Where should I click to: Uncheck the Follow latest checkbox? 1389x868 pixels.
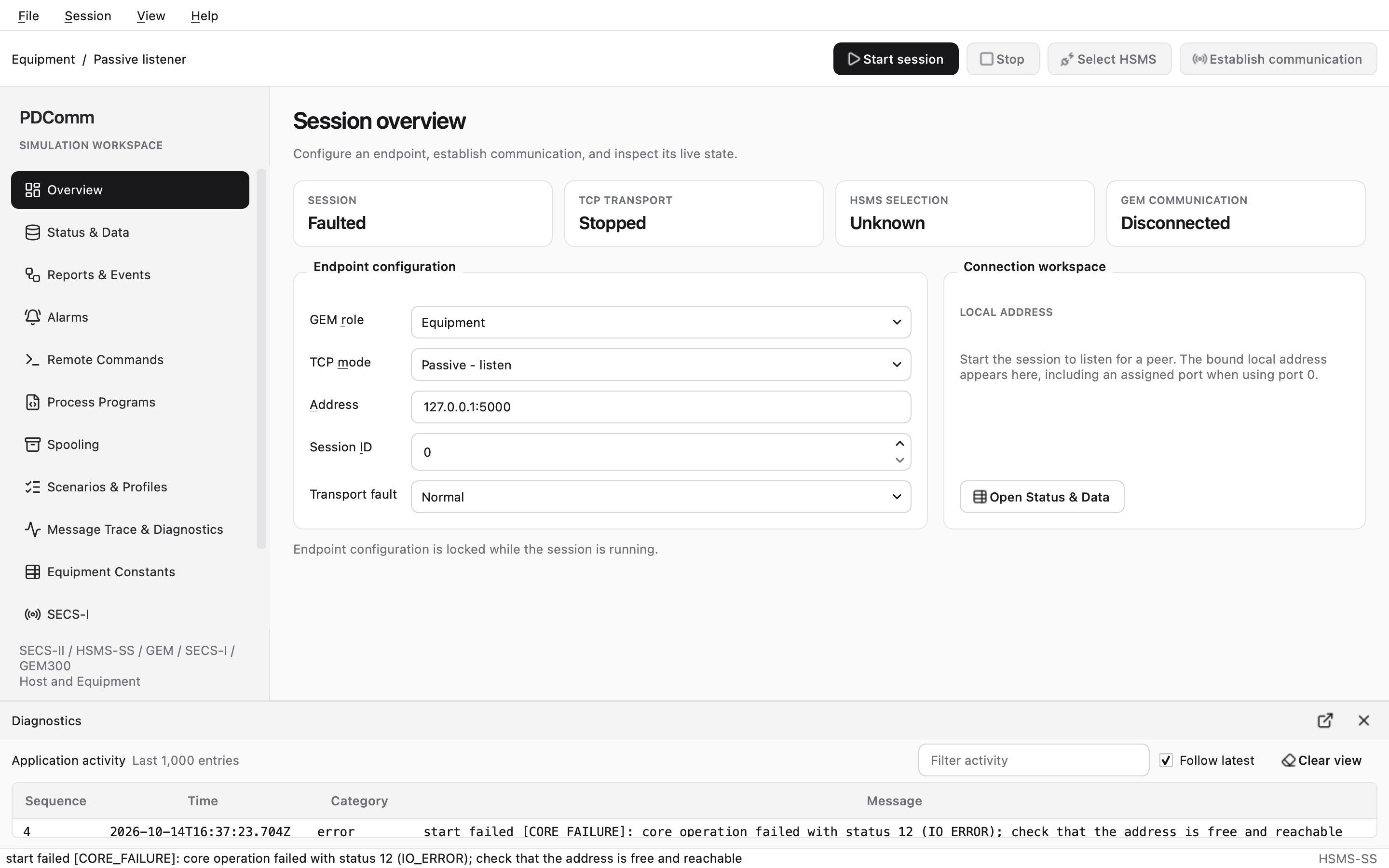click(1166, 760)
